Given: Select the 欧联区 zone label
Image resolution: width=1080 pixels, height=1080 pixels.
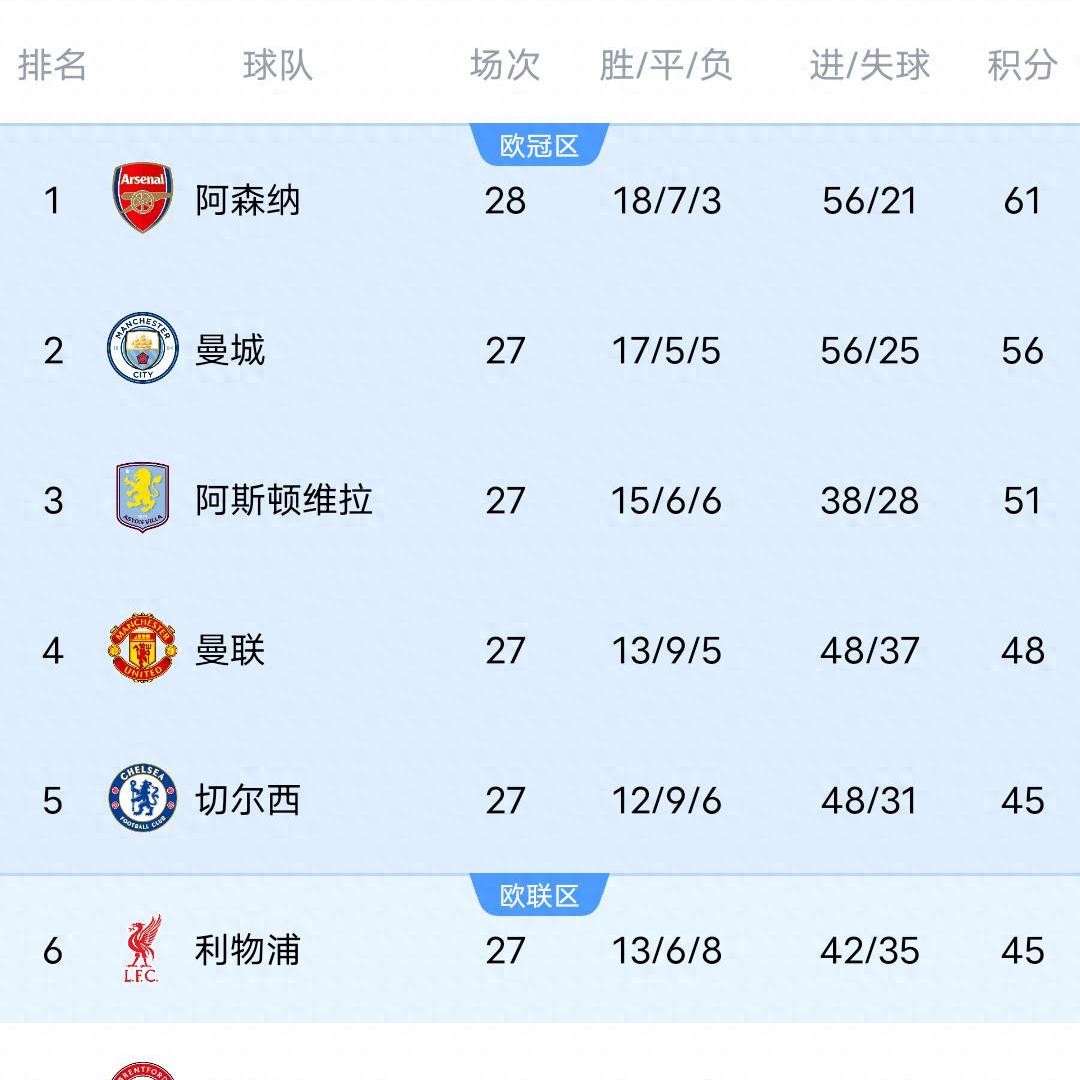Looking at the screenshot, I should 540,895.
